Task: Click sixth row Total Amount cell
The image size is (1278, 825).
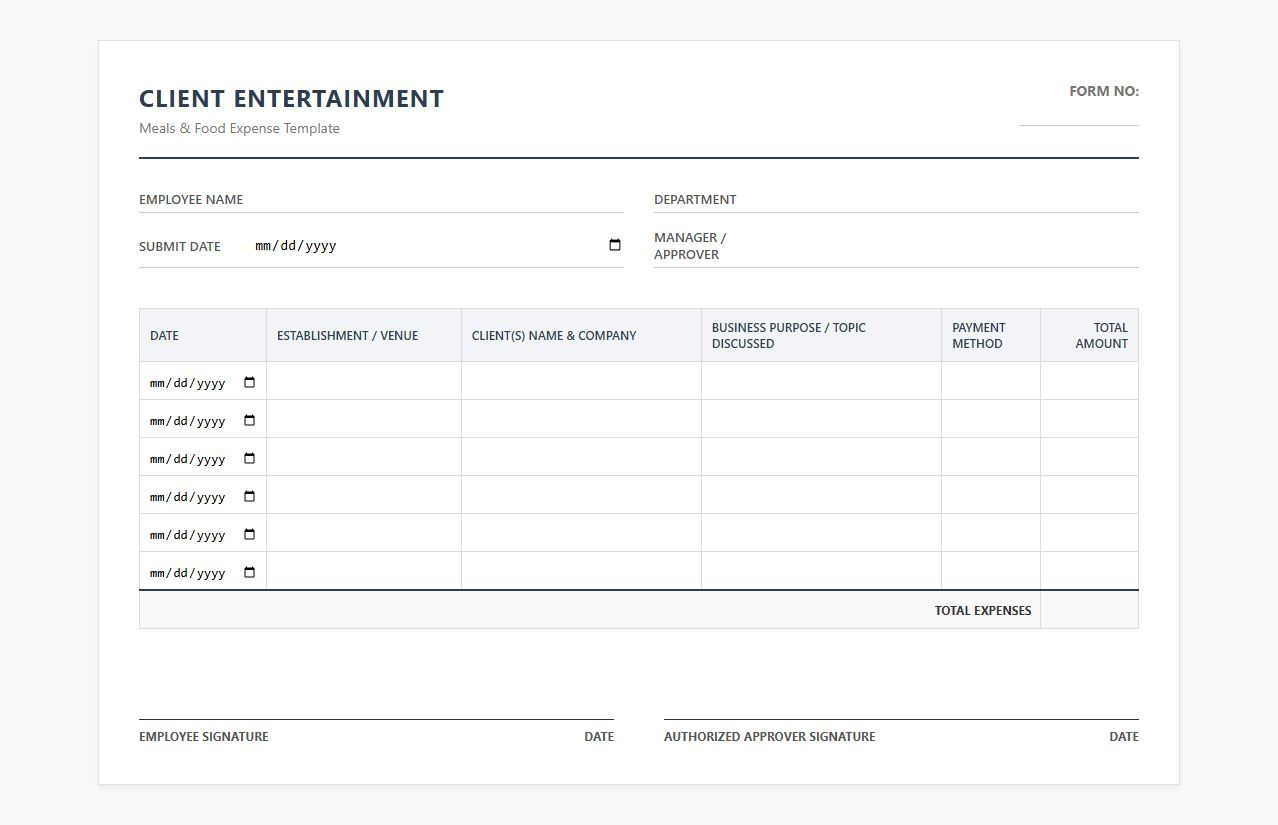Action: coord(1089,571)
